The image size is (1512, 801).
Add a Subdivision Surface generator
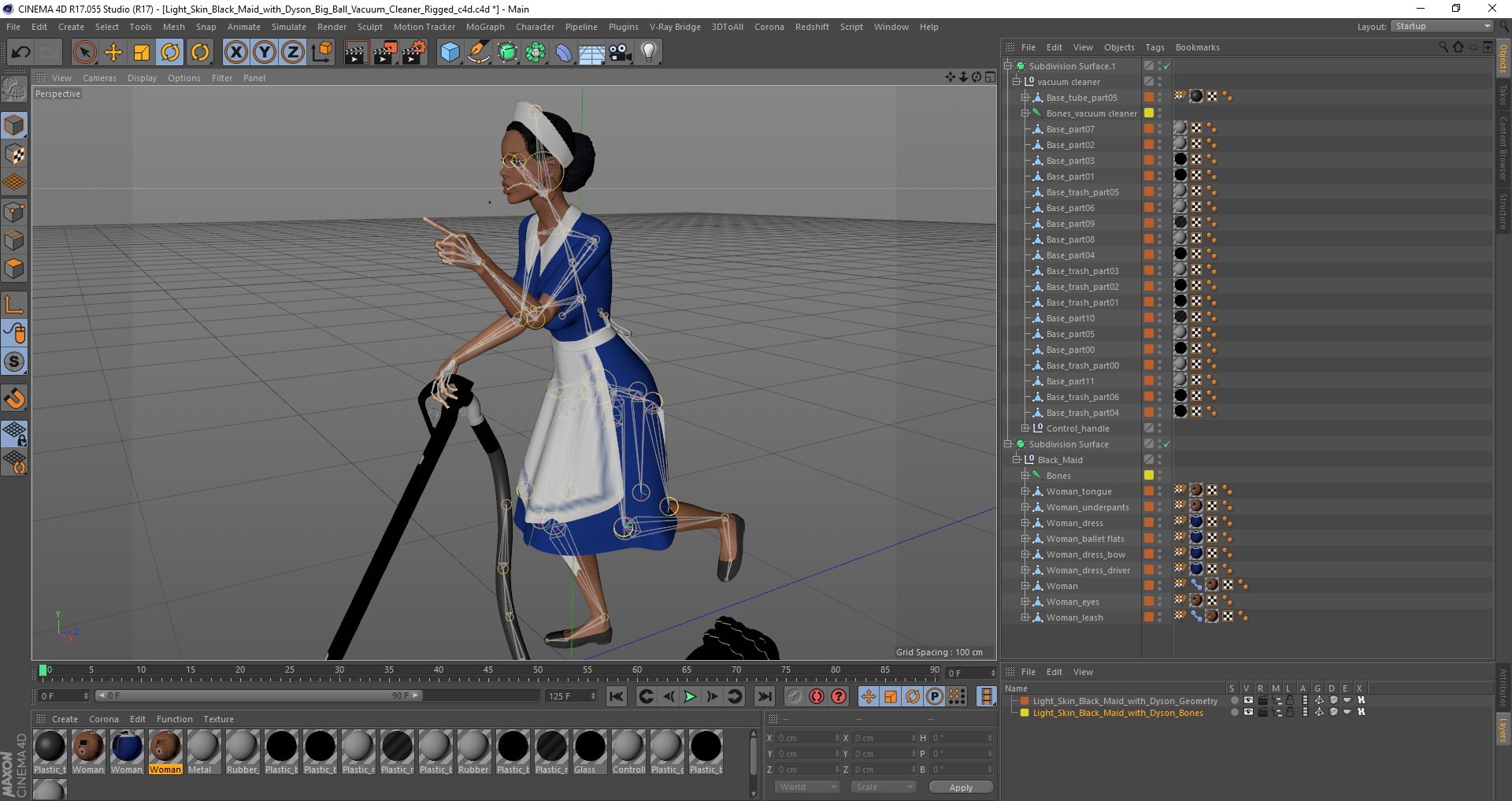click(507, 53)
